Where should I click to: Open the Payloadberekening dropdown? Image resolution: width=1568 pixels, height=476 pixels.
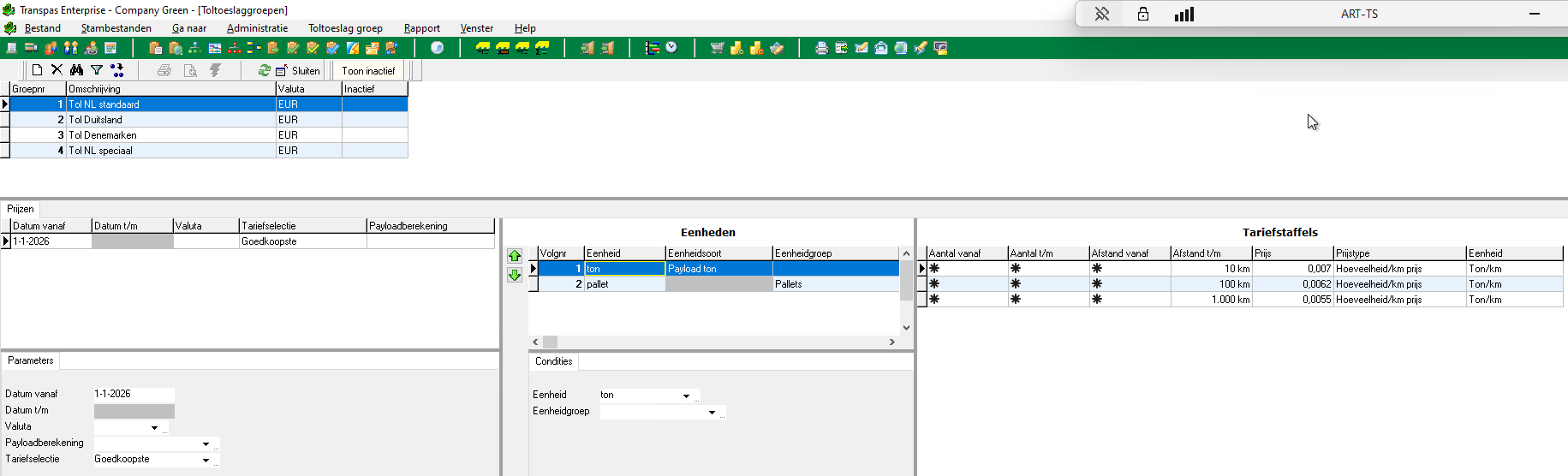pyautogui.click(x=206, y=443)
